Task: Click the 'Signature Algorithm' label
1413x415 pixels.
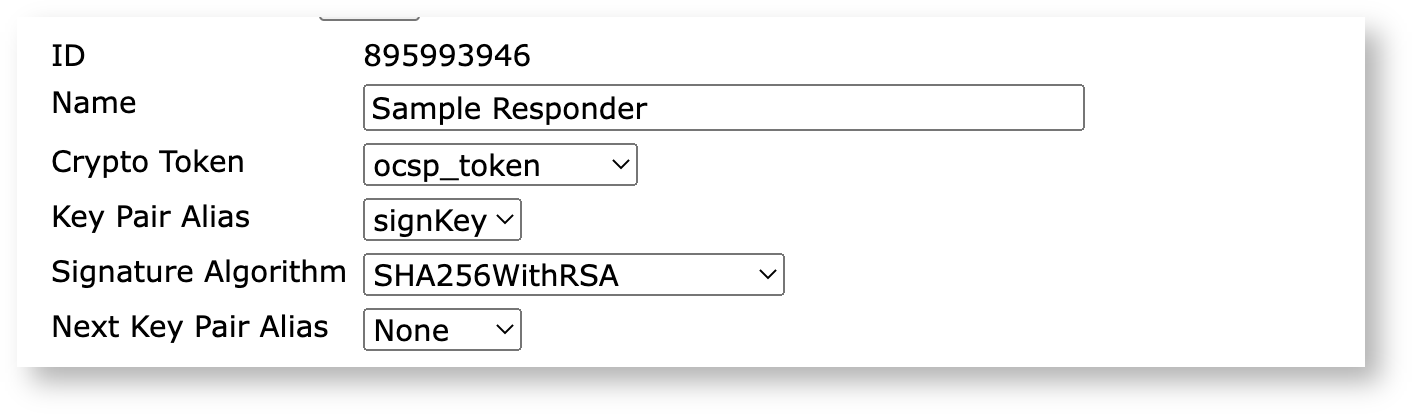Action: (198, 271)
